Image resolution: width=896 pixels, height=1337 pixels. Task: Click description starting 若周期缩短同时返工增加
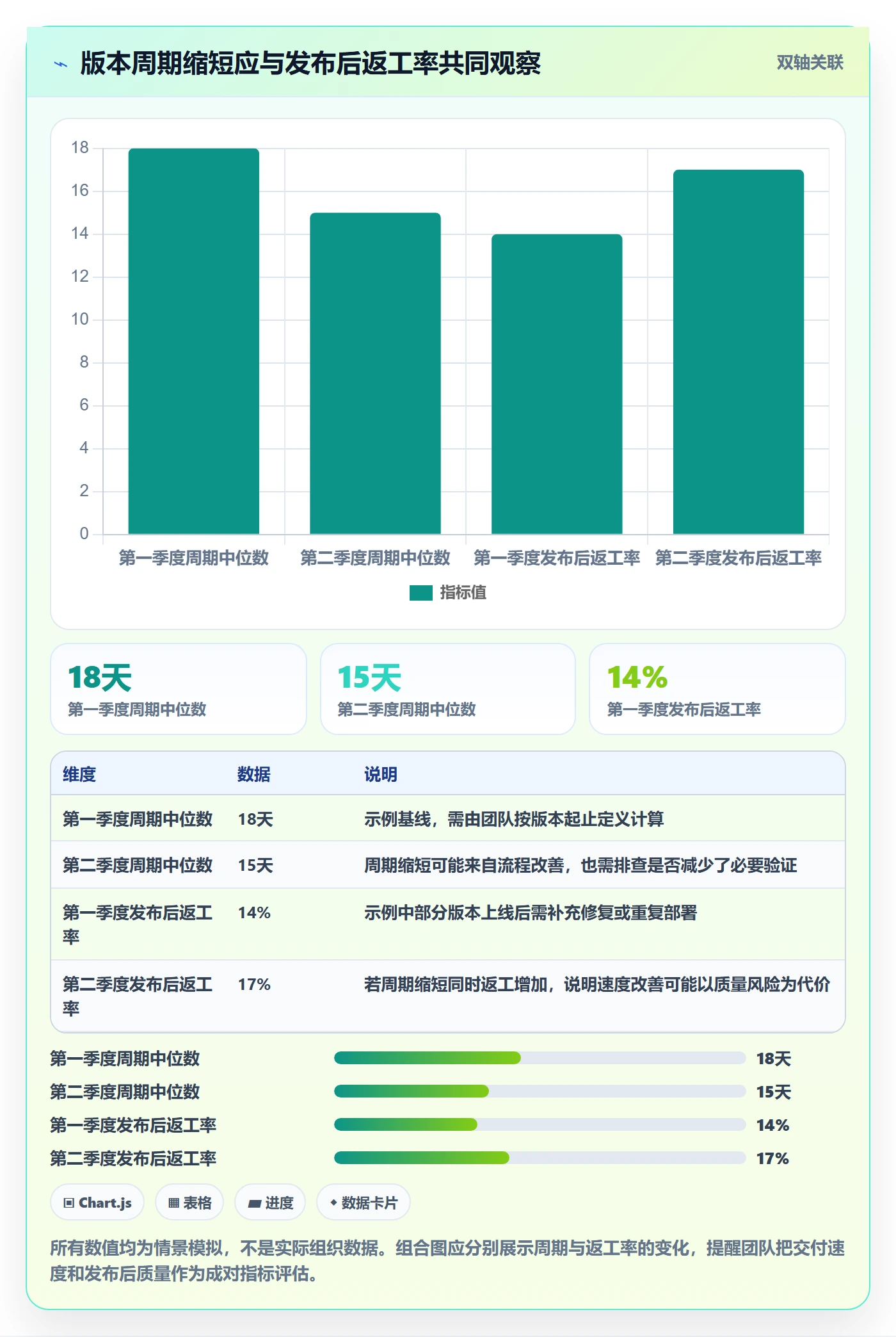pos(597,984)
